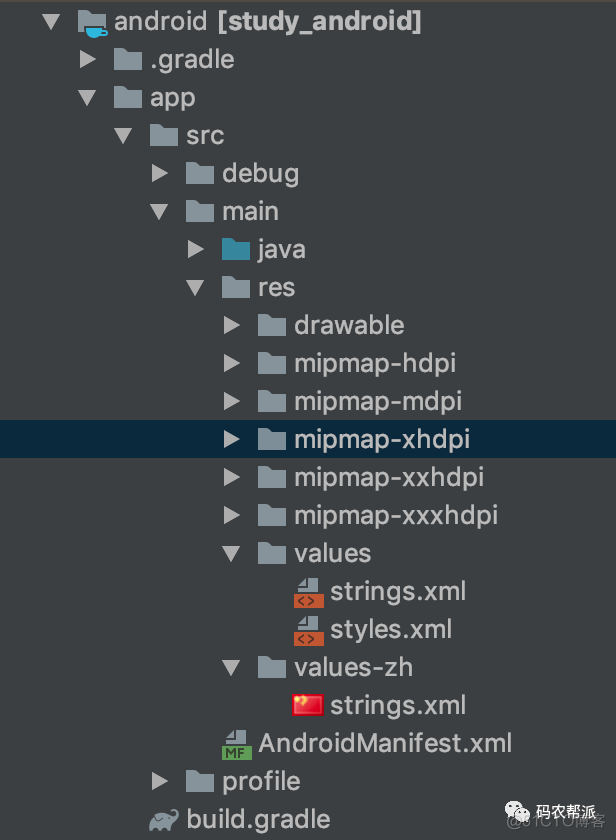Select the main folder label
The image size is (616, 840).
coord(250,212)
